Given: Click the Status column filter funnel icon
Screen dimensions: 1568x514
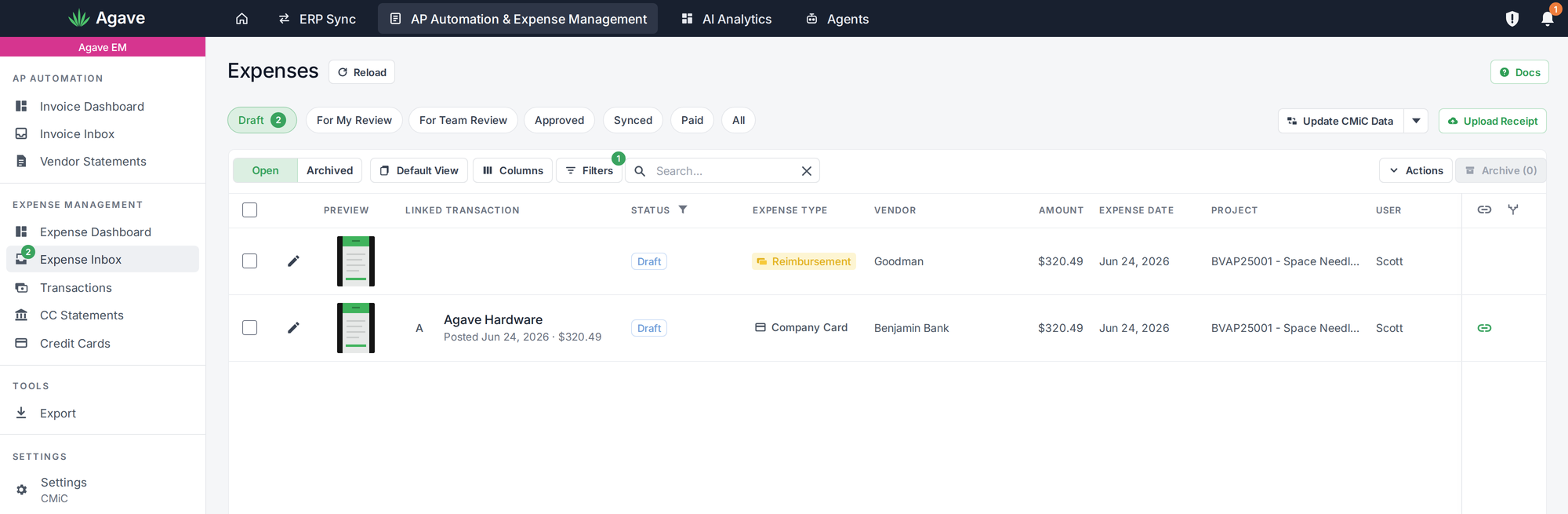Looking at the screenshot, I should point(683,210).
